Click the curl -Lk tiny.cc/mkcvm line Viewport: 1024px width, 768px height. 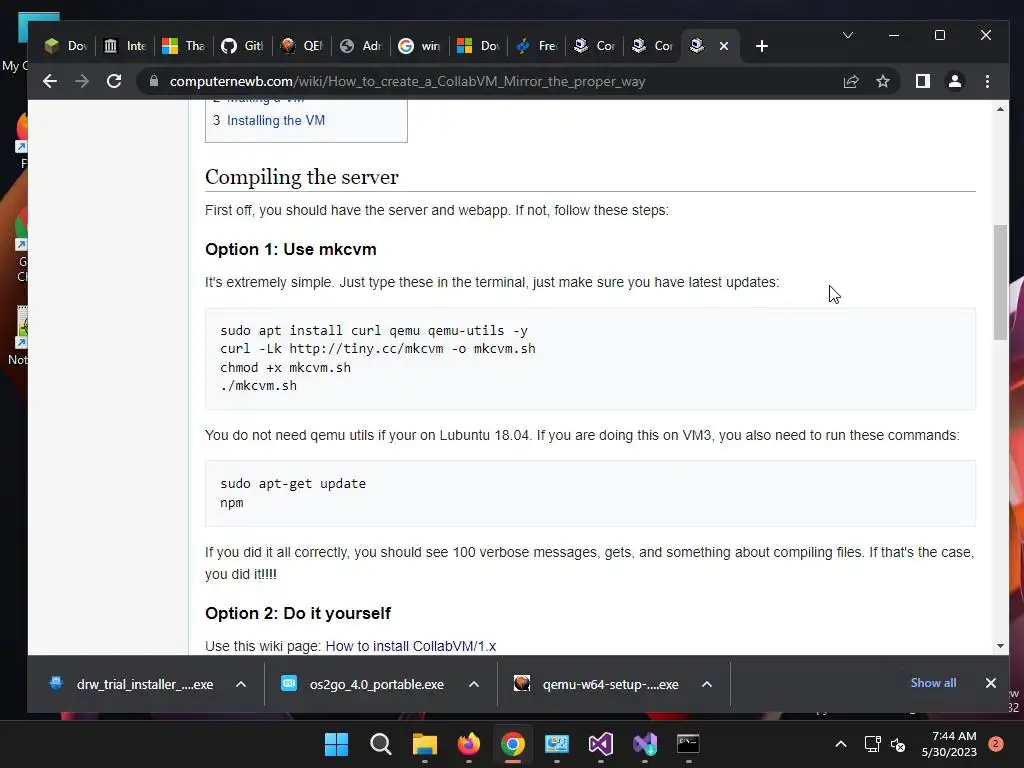[378, 349]
